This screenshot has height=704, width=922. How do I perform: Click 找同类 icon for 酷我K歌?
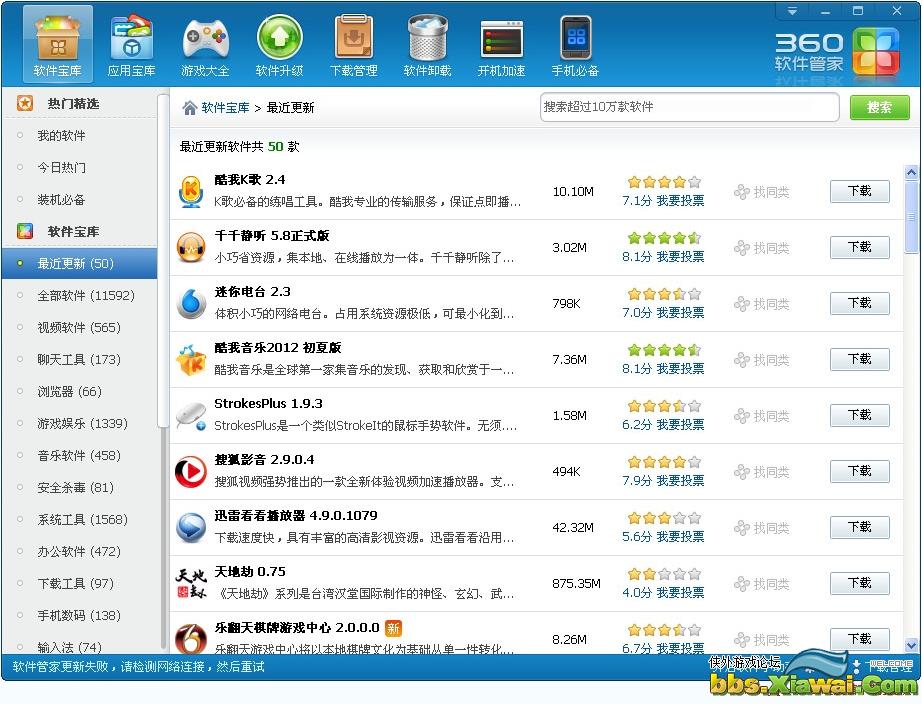tap(741, 192)
